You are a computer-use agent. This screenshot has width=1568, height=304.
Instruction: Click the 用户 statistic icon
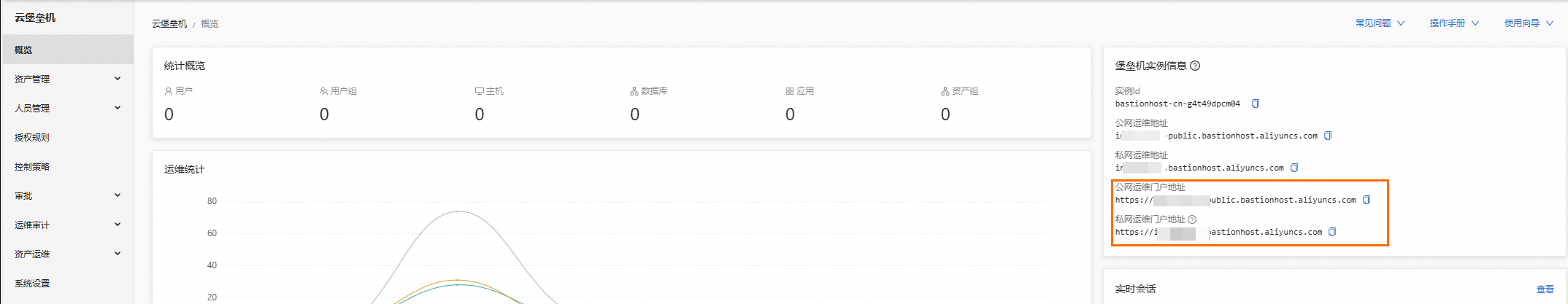pos(169,91)
